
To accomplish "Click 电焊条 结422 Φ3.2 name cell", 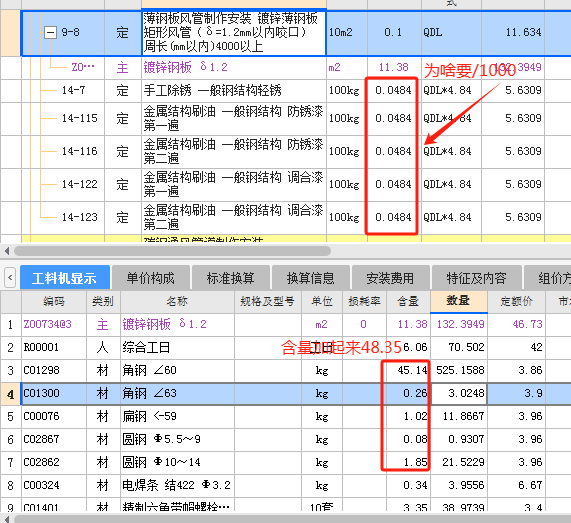I will click(176, 485).
